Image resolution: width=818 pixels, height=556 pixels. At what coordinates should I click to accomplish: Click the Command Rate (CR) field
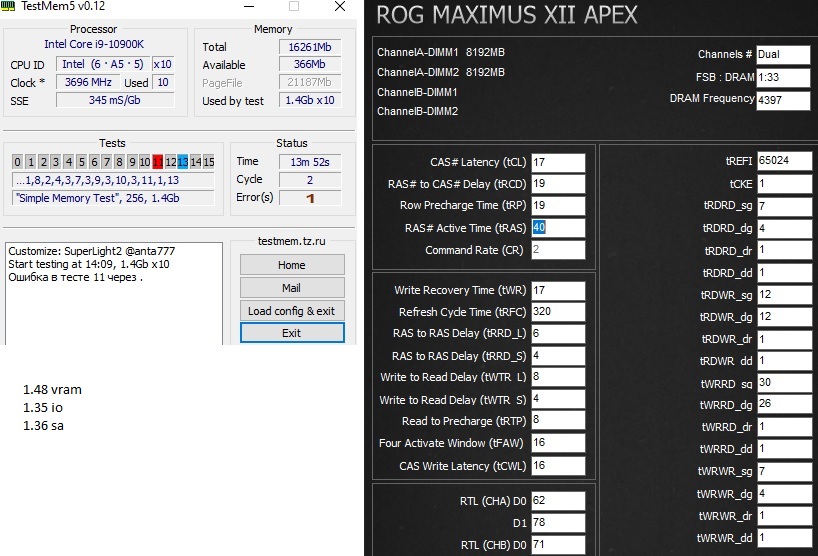point(558,250)
